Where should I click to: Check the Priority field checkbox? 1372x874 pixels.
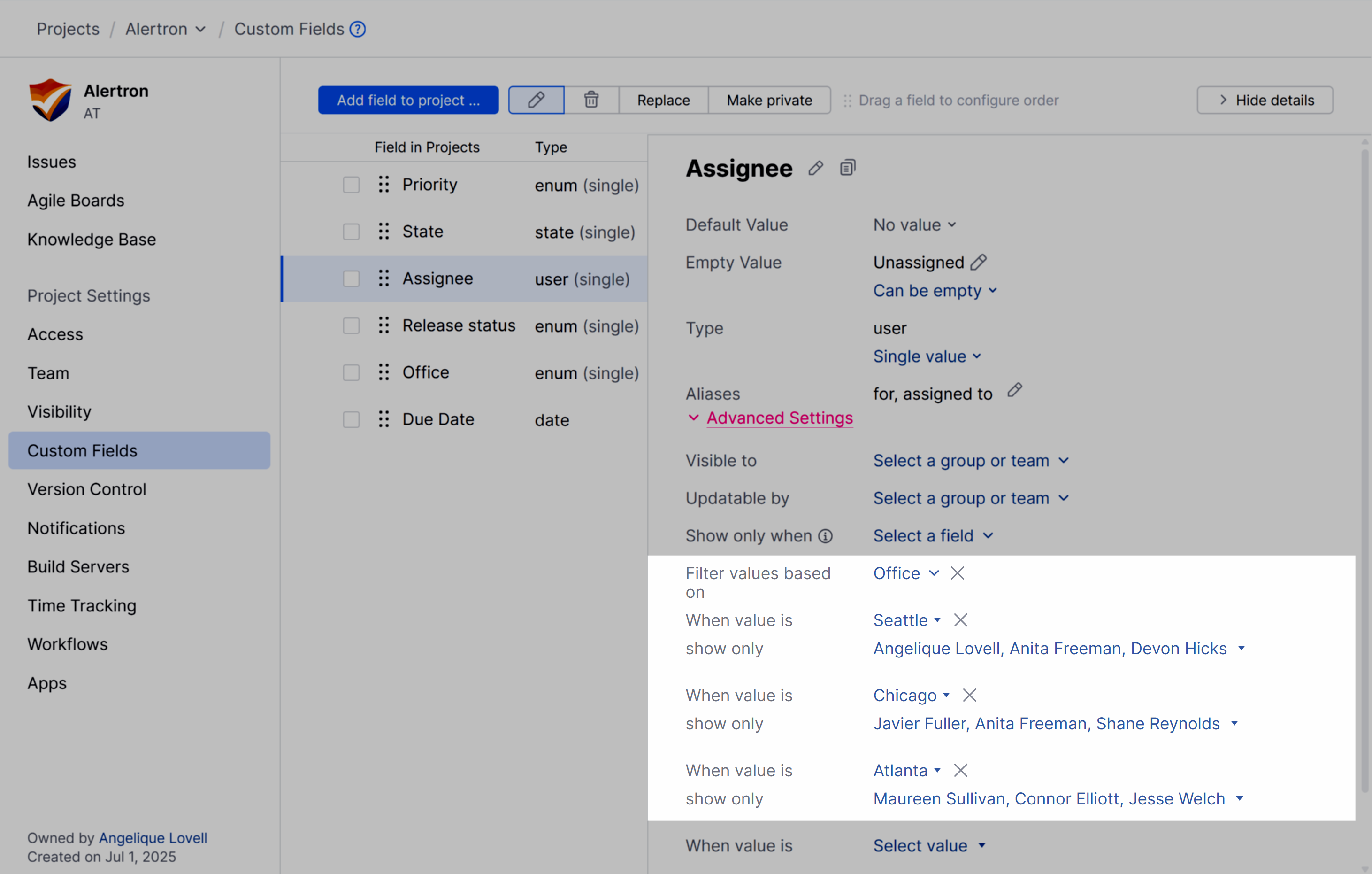click(x=351, y=185)
